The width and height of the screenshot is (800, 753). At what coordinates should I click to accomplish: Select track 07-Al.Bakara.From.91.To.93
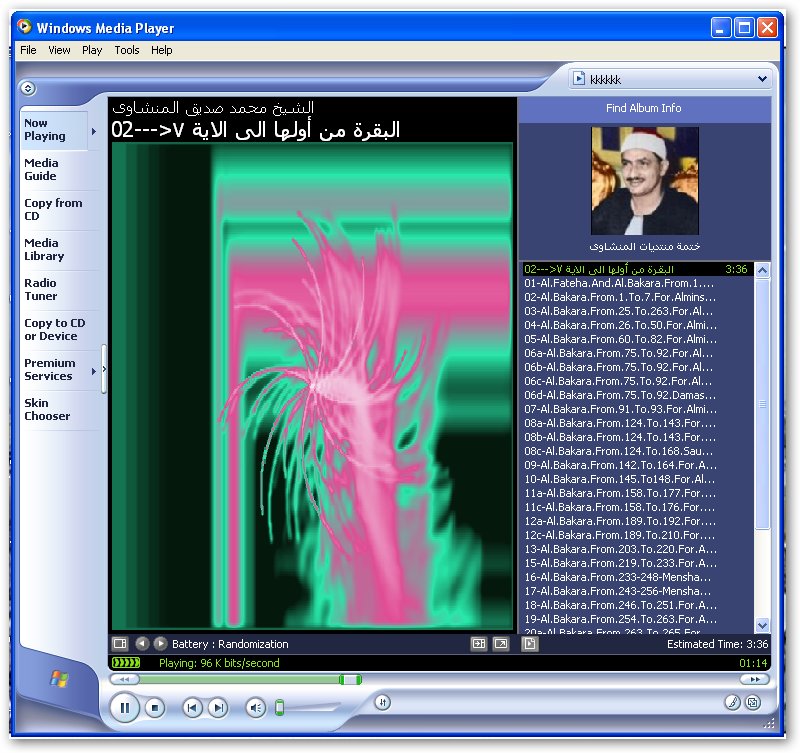pos(637,409)
